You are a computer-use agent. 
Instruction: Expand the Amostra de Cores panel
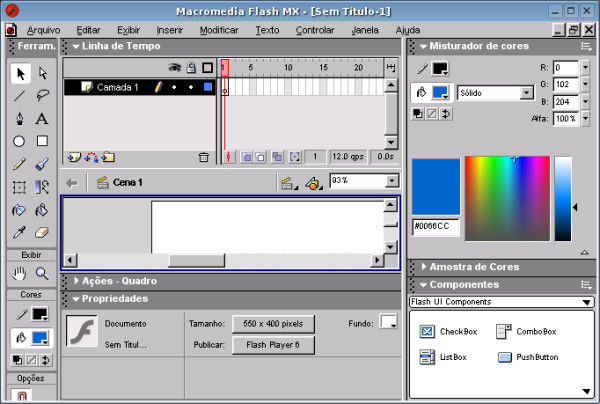coord(424,267)
